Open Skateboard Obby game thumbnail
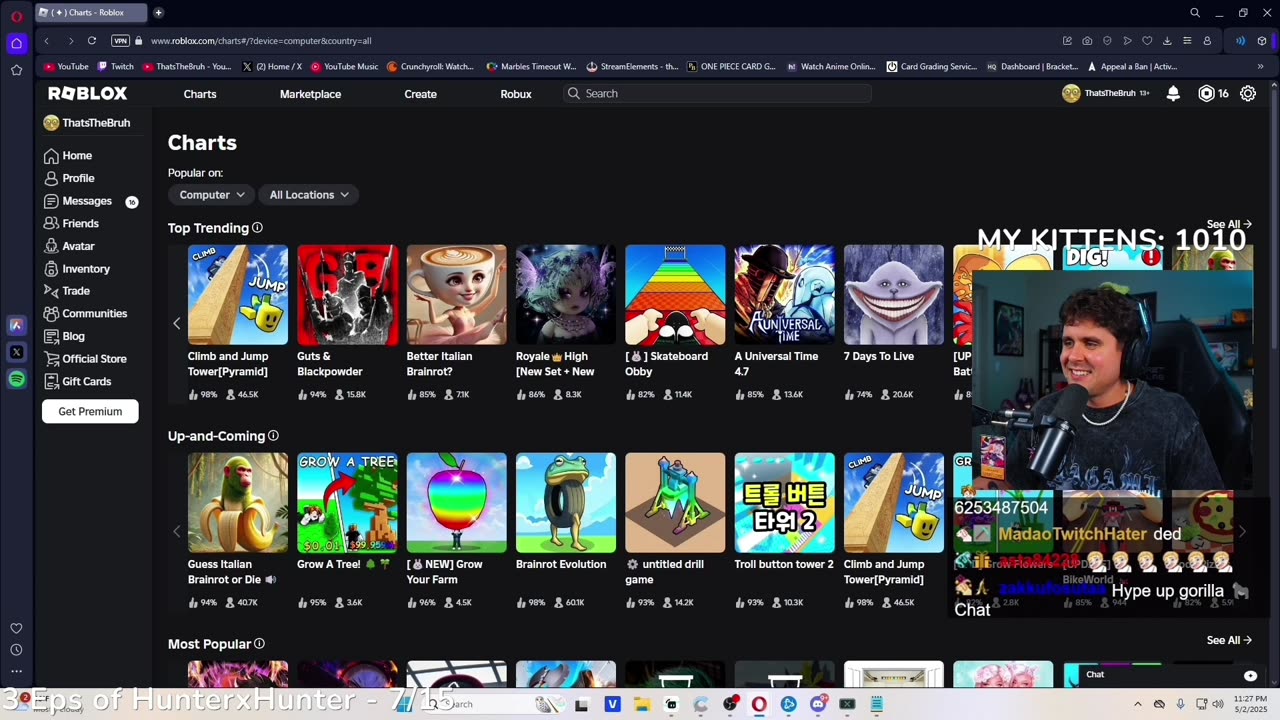The image size is (1280, 720). tap(675, 295)
